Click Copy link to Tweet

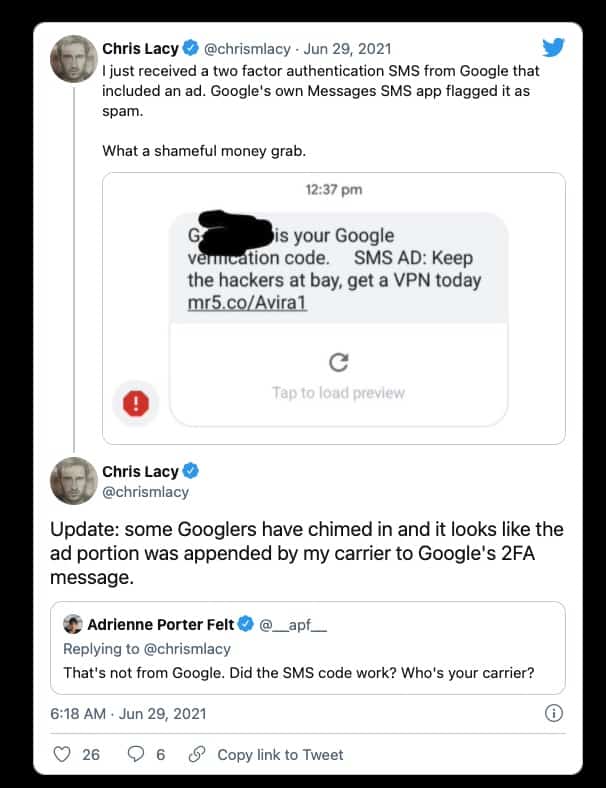[280, 755]
